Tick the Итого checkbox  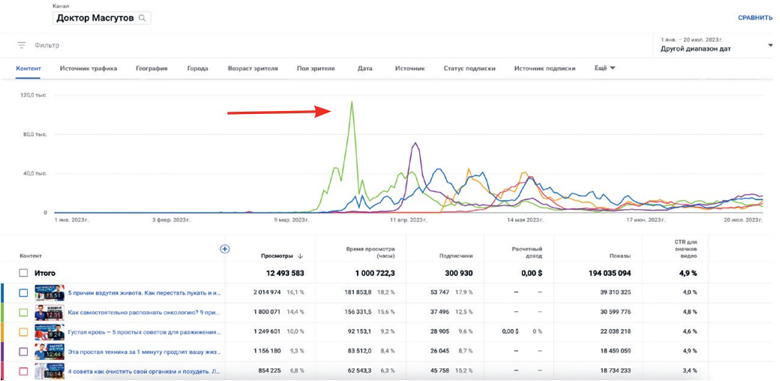[23, 273]
